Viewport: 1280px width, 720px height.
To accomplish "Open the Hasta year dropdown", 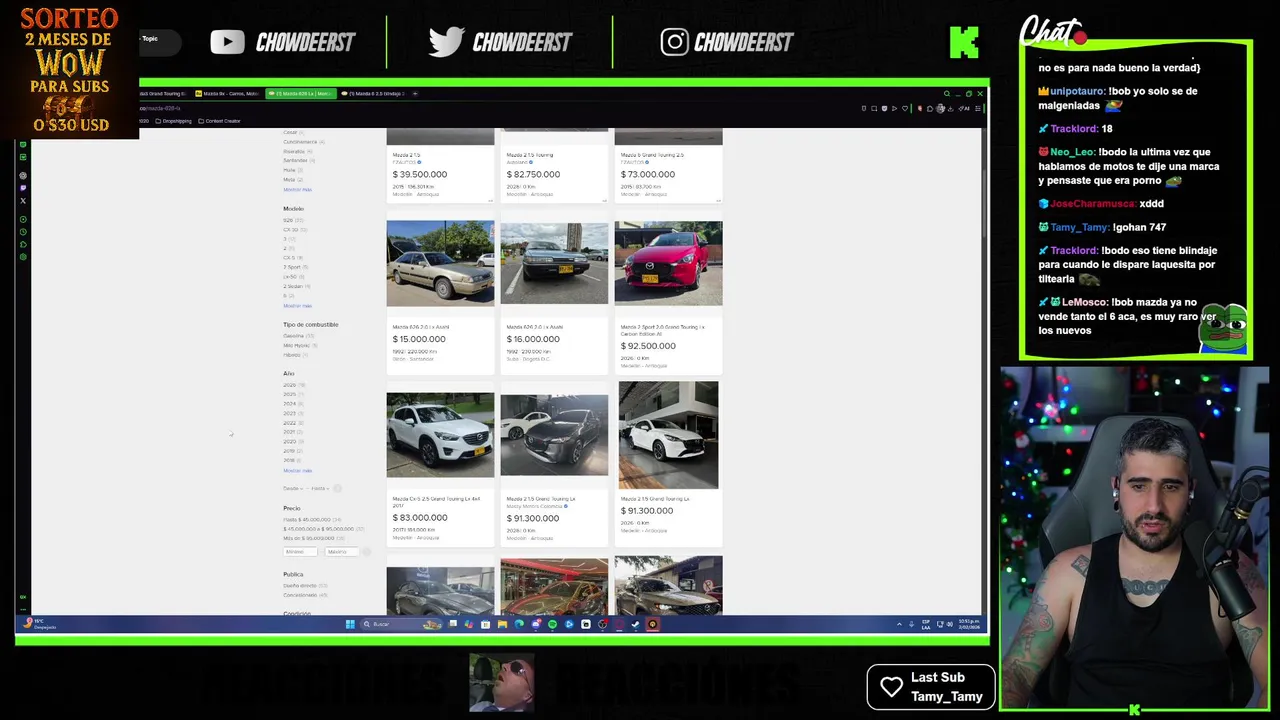I will click(x=320, y=488).
